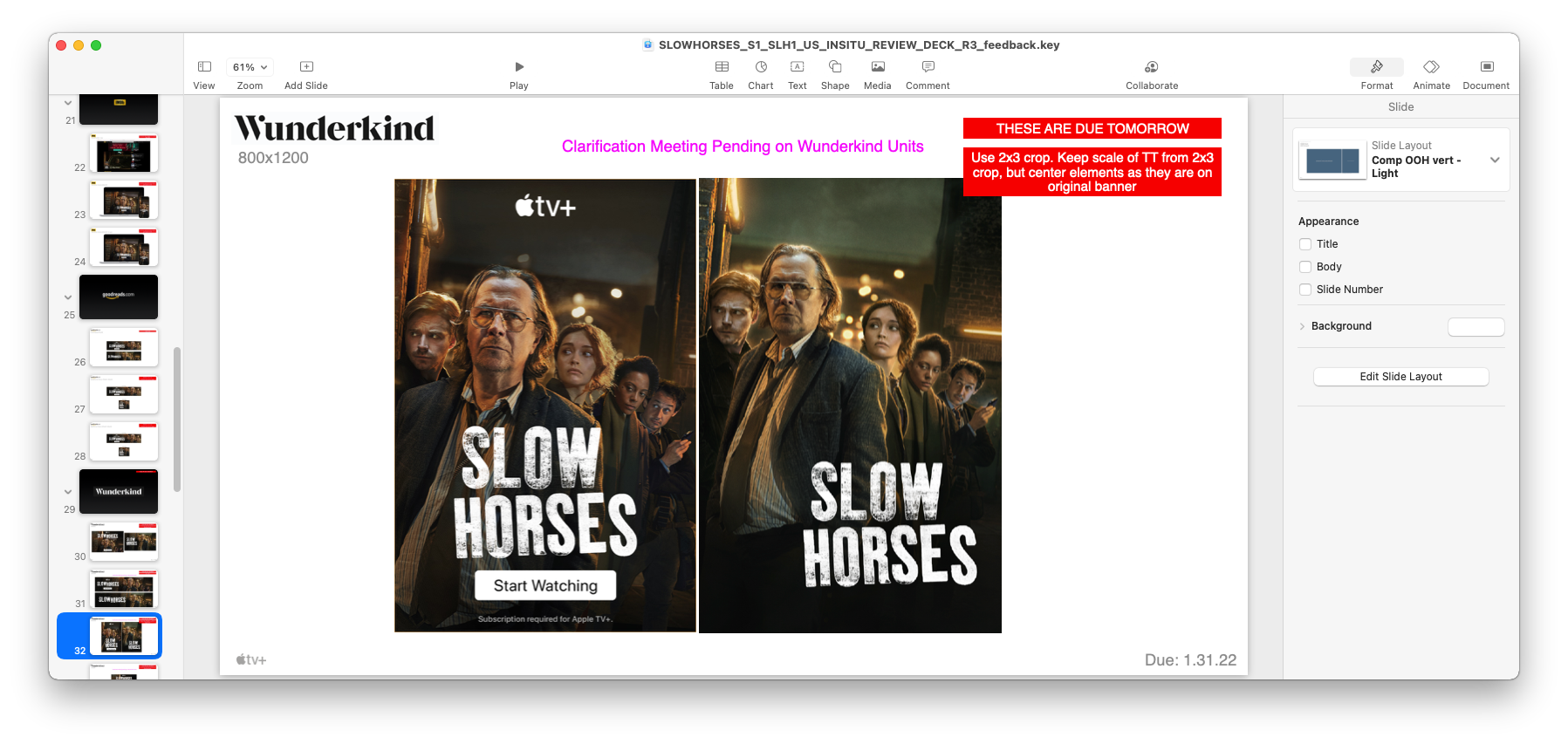Screen dimensions: 1568x744
Task: Open the Zoom 61% dropdown
Action: coord(250,67)
